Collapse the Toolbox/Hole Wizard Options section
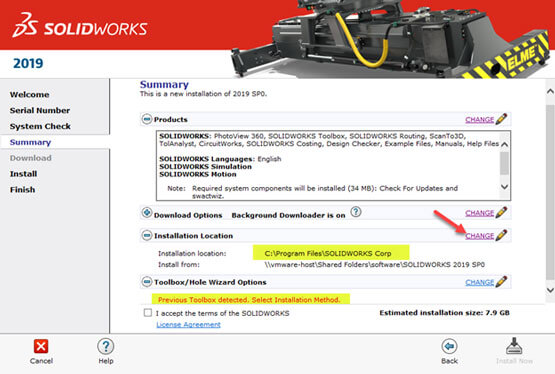Screen dimensions: 555x374 coord(147,282)
